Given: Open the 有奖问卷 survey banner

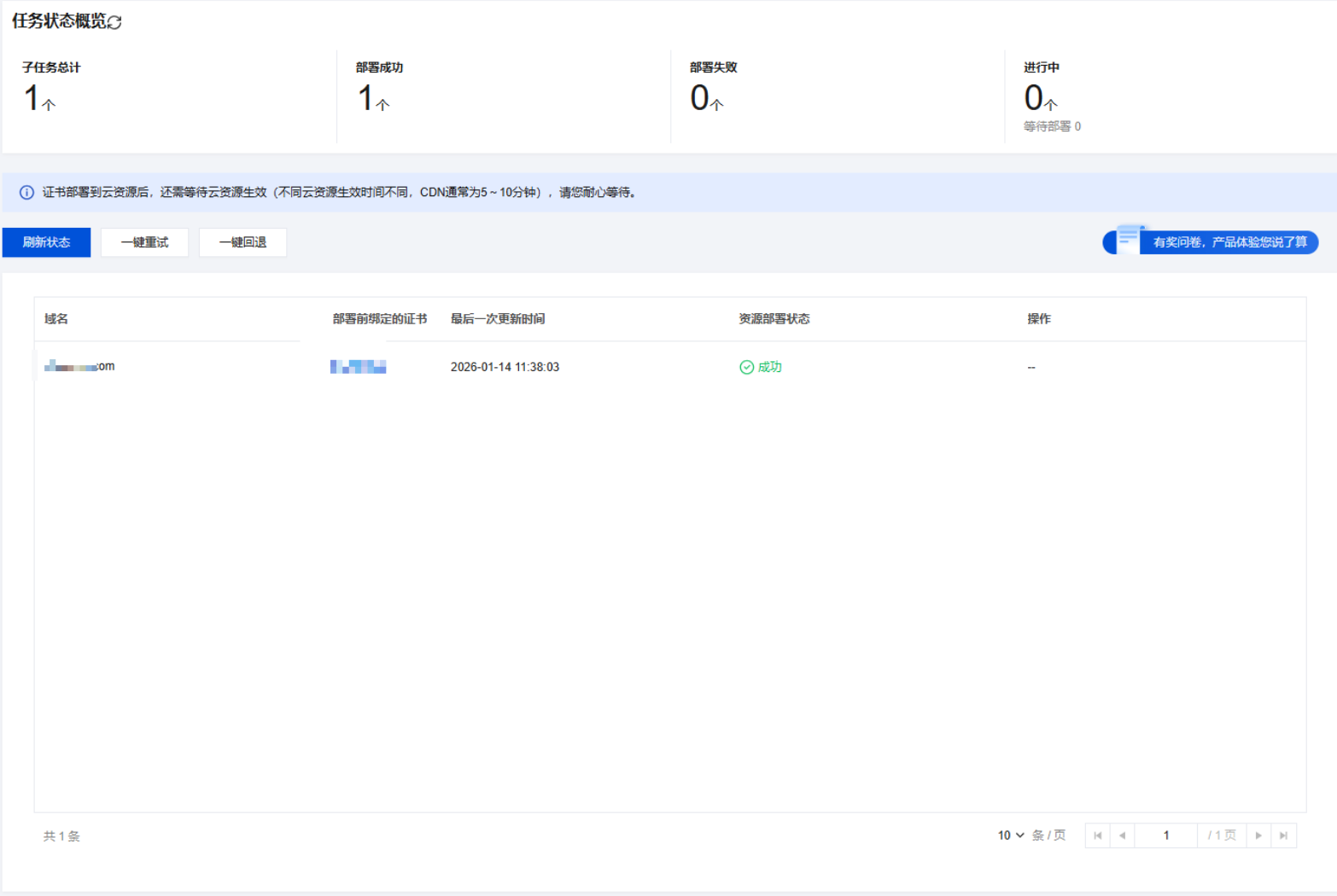Looking at the screenshot, I should (x=1229, y=242).
